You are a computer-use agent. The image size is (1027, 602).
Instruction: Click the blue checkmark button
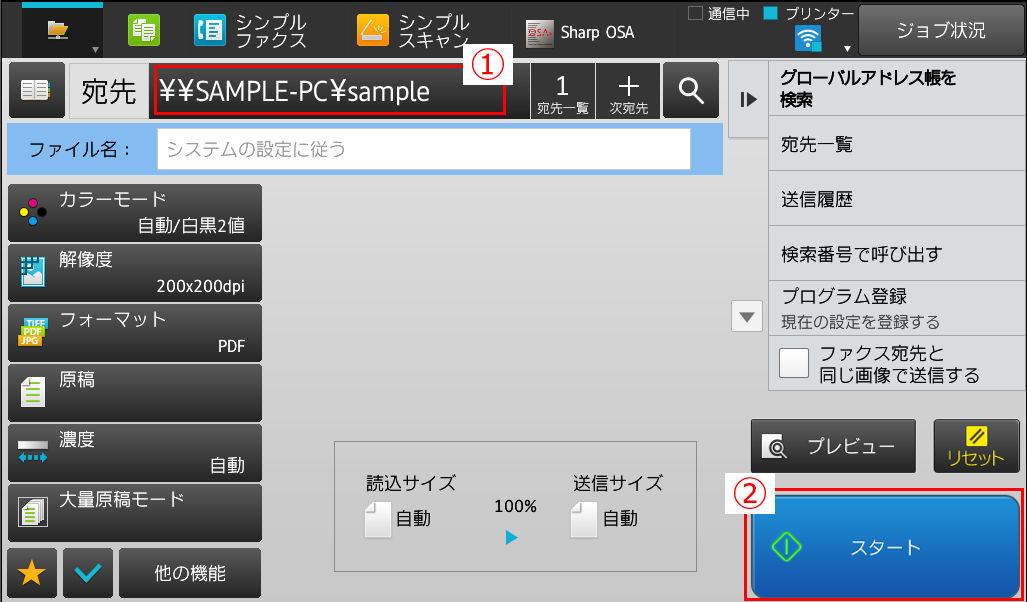point(88,573)
